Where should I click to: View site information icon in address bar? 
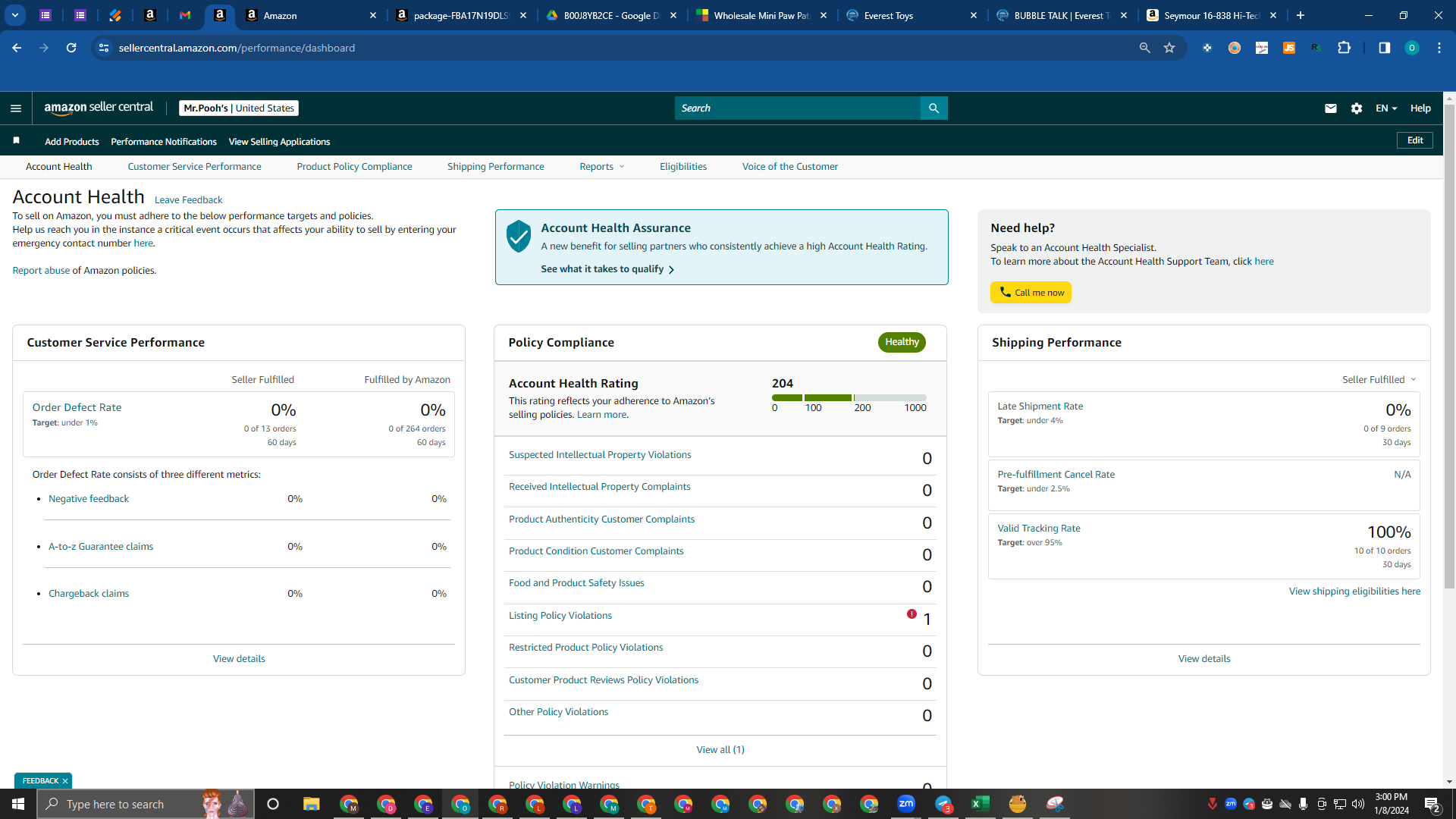click(104, 48)
